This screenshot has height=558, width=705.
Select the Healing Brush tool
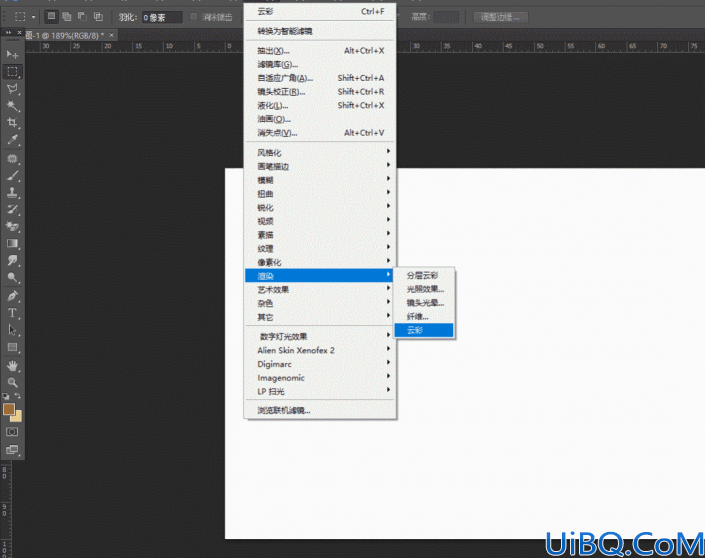pyautogui.click(x=12, y=159)
